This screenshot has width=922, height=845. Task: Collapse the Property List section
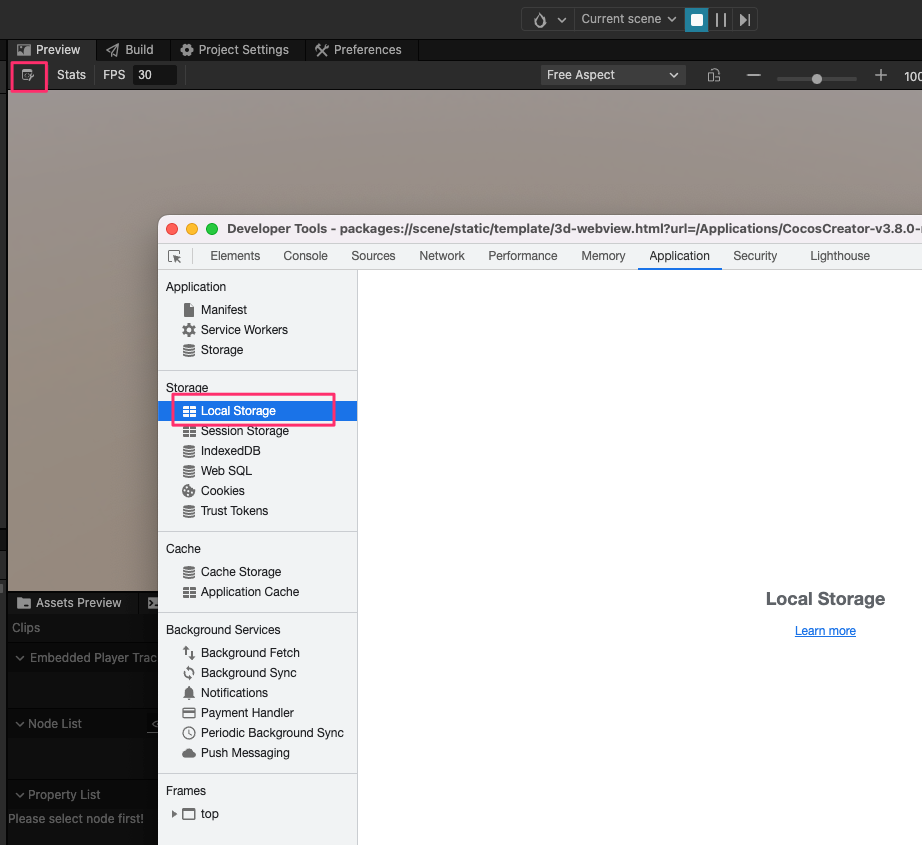click(19, 795)
